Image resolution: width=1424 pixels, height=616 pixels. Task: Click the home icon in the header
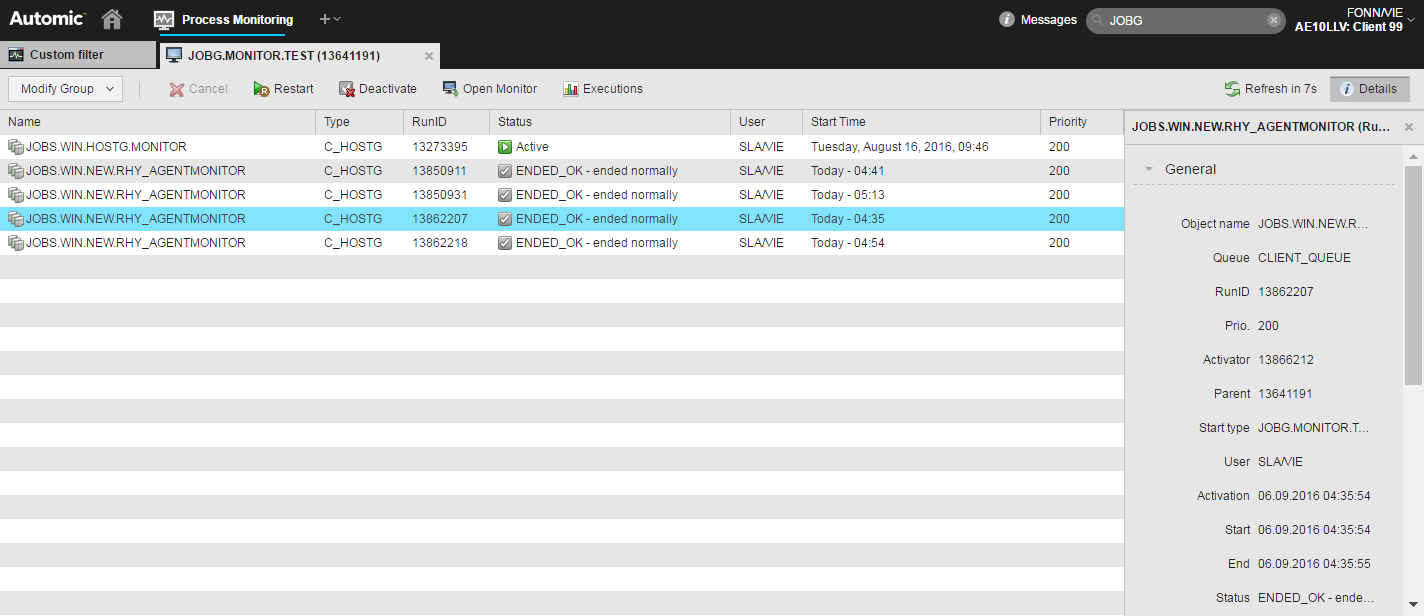[x=111, y=18]
